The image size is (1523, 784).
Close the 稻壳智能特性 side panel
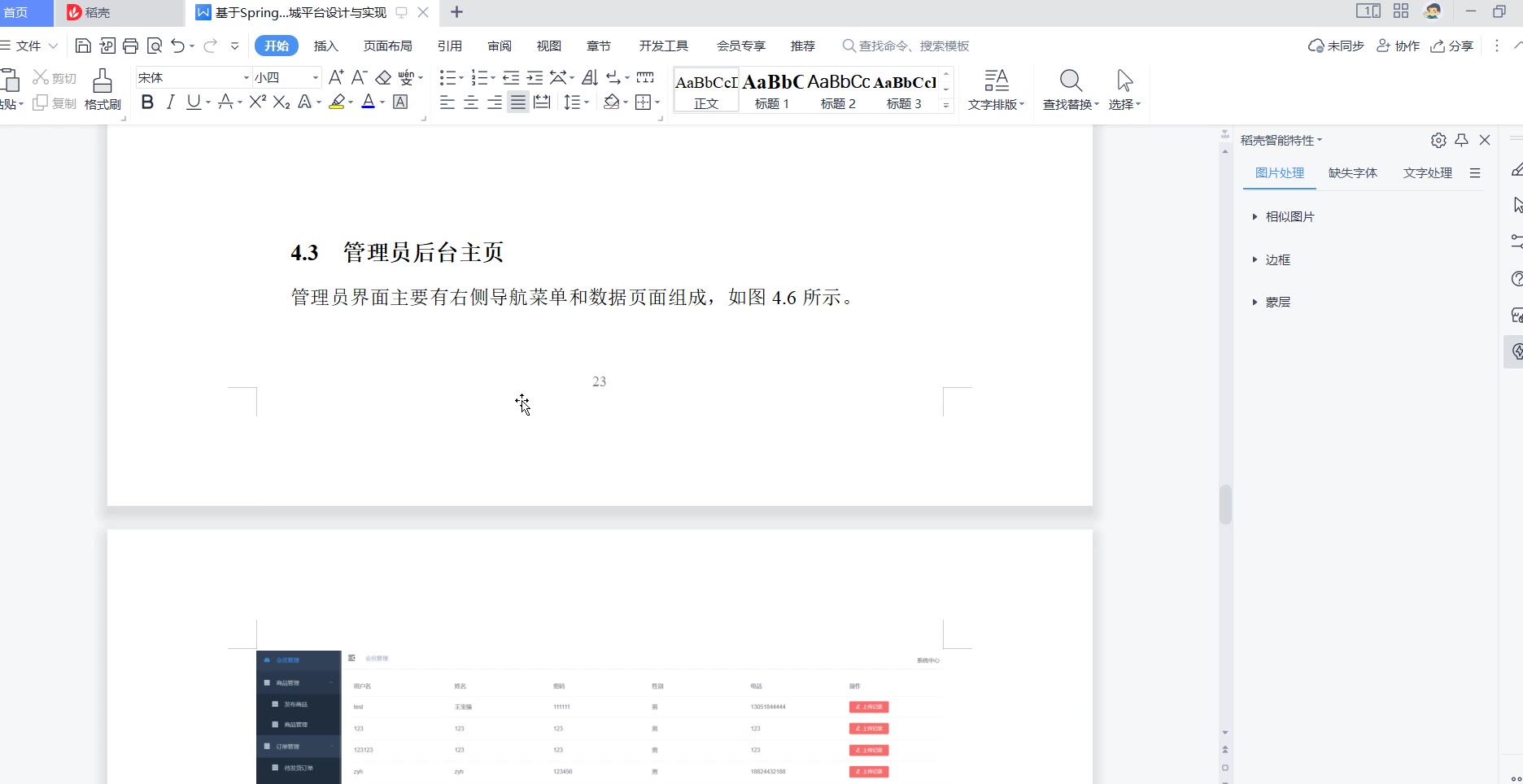tap(1485, 140)
